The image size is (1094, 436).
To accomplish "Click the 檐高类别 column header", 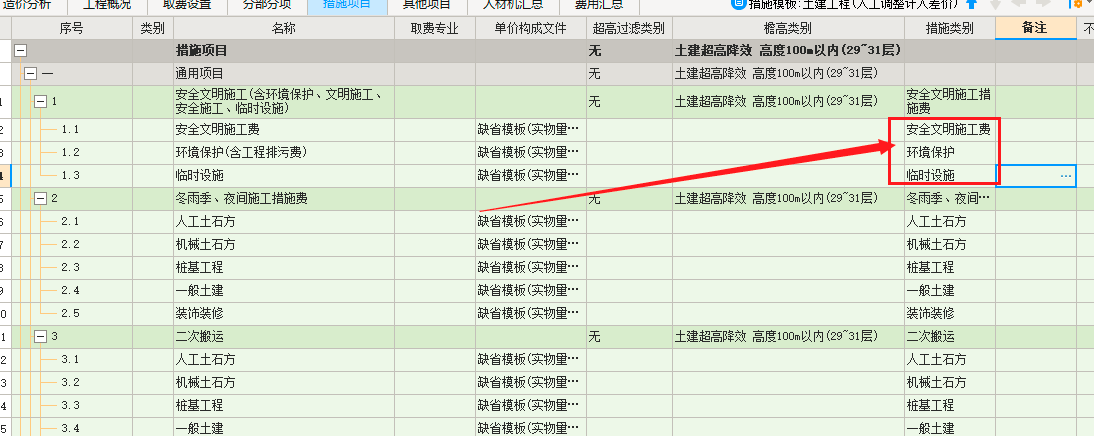I will coord(788,29).
